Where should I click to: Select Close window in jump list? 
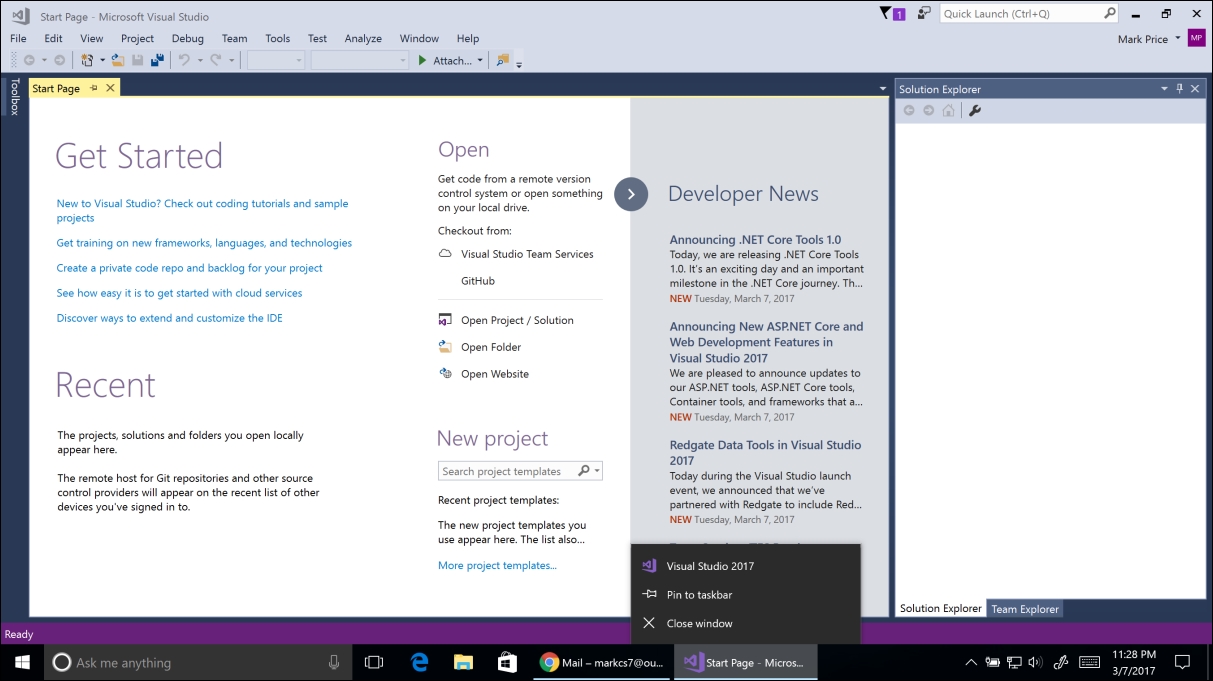coord(746,623)
